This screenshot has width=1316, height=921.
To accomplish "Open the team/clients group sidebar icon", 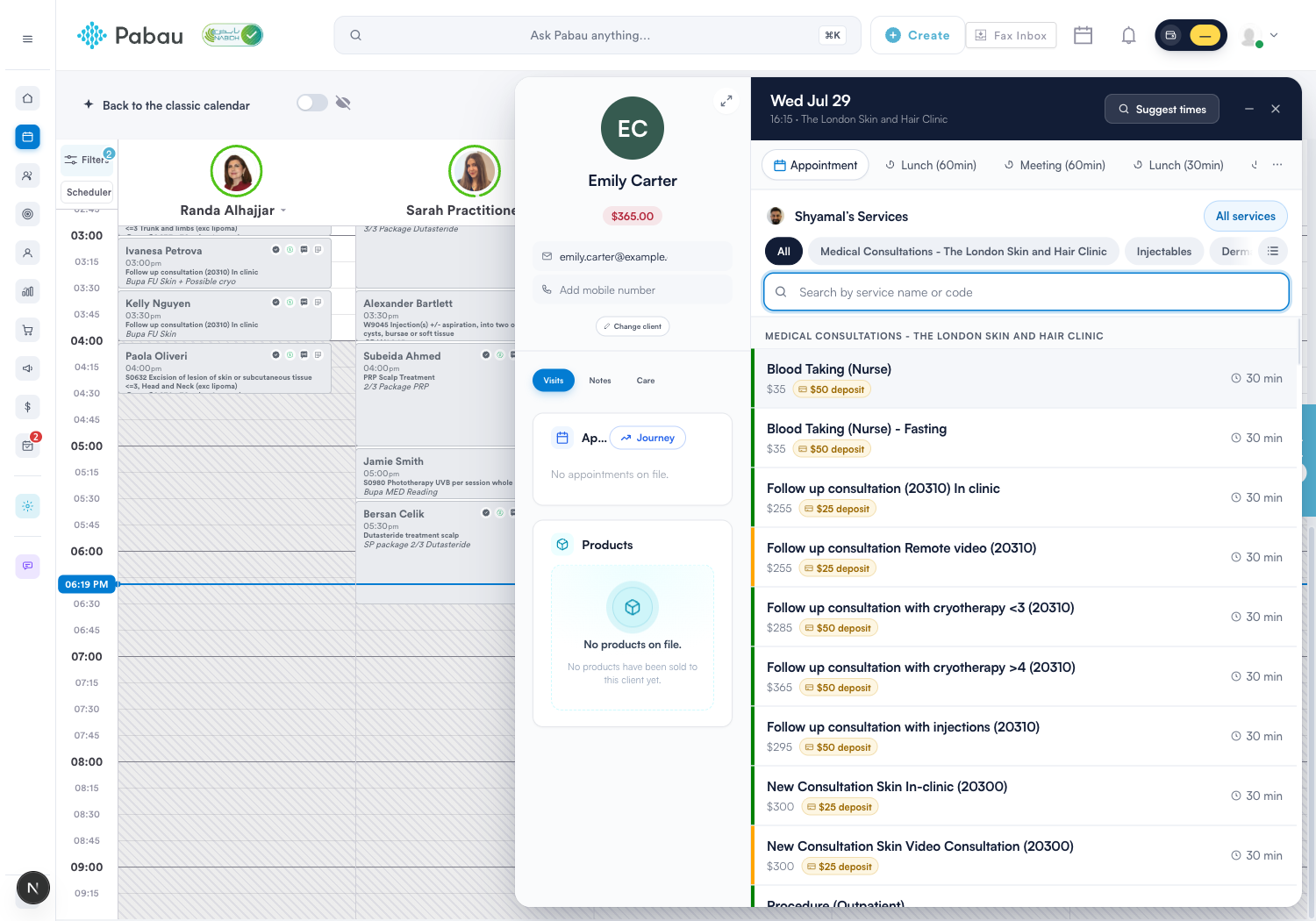I will (27, 175).
